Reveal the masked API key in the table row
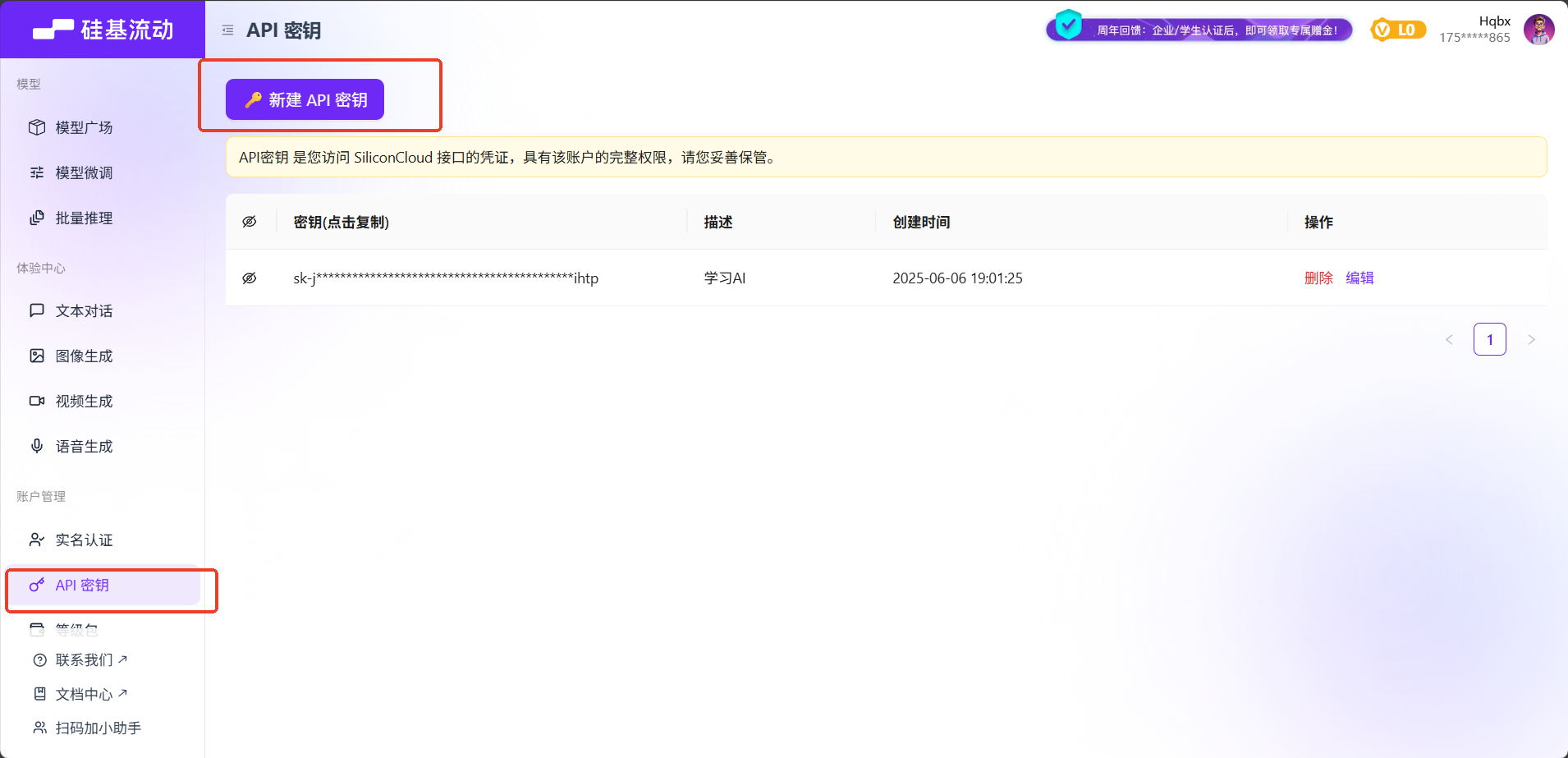The image size is (1568, 758). coord(250,278)
